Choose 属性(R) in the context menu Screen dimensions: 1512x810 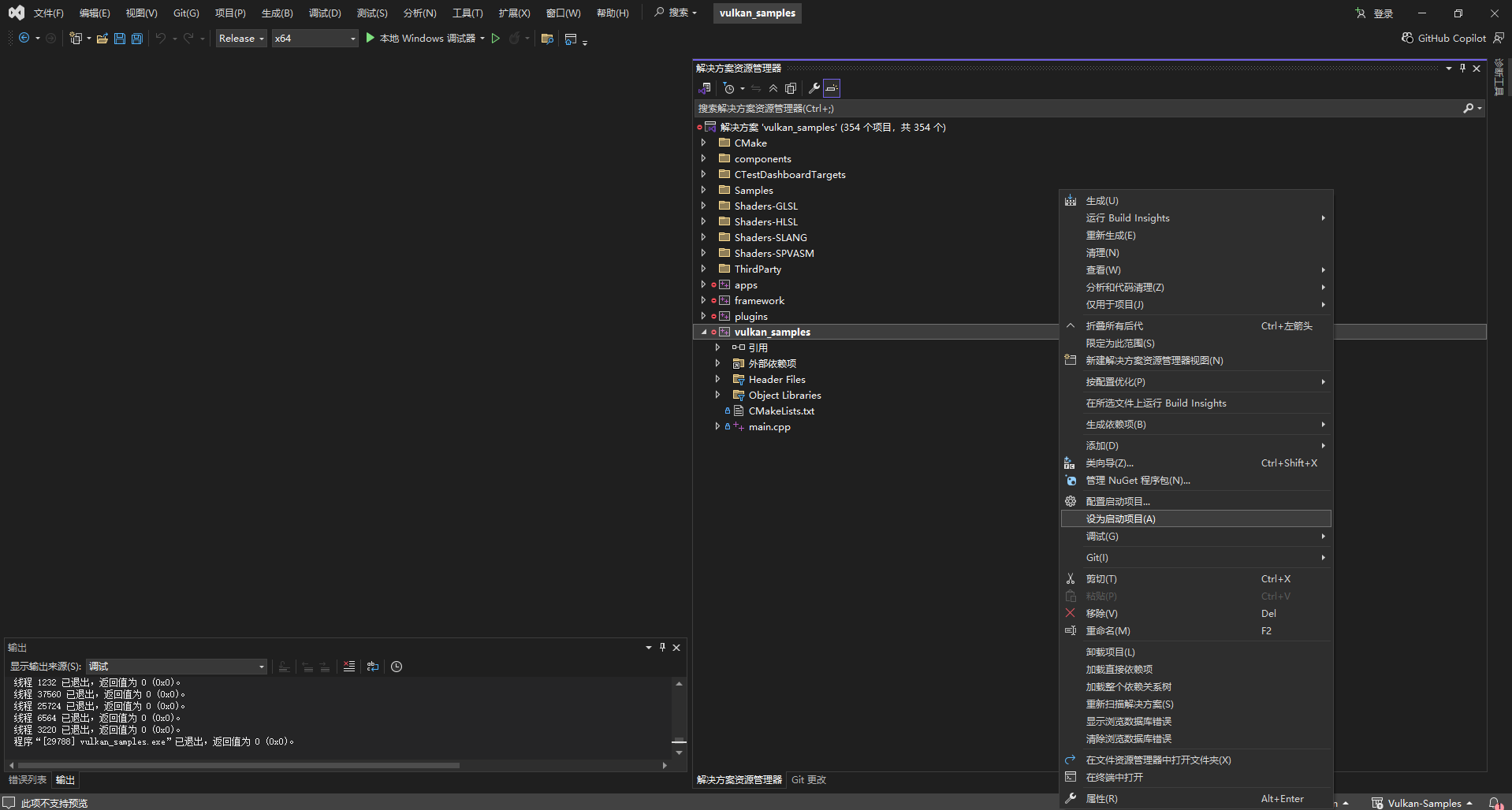click(1196, 798)
